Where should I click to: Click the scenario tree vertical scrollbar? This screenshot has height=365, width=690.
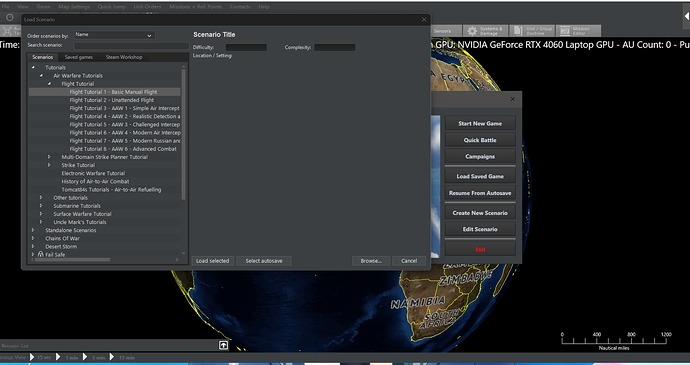click(184, 134)
